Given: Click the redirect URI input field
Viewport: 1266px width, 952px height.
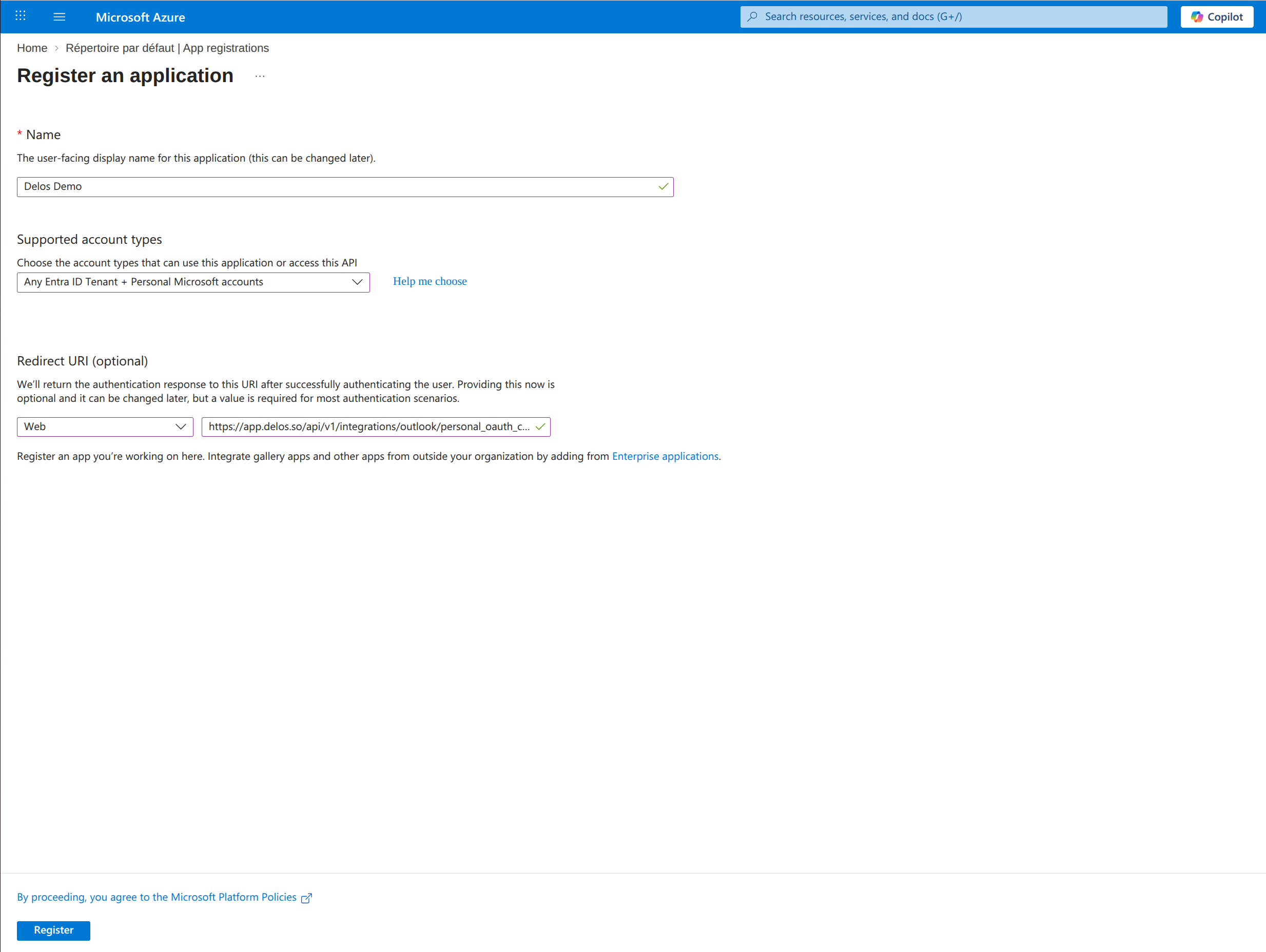Looking at the screenshot, I should tap(376, 426).
